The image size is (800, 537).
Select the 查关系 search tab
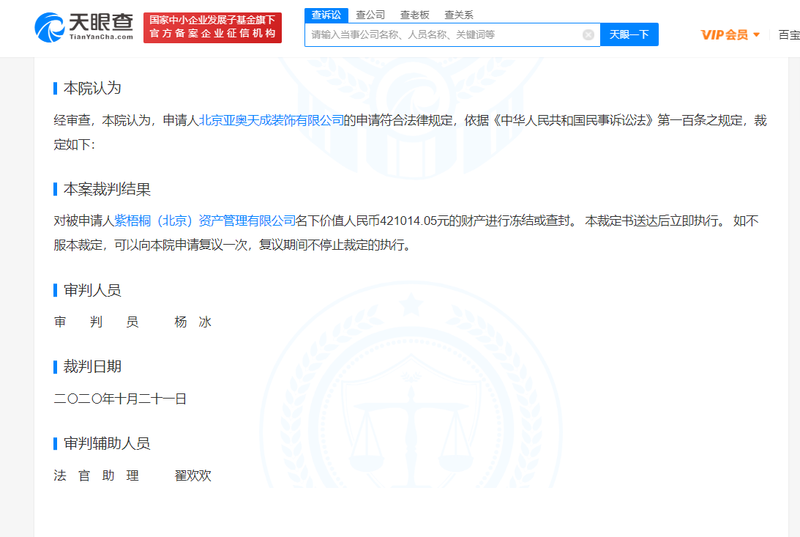[x=459, y=15]
